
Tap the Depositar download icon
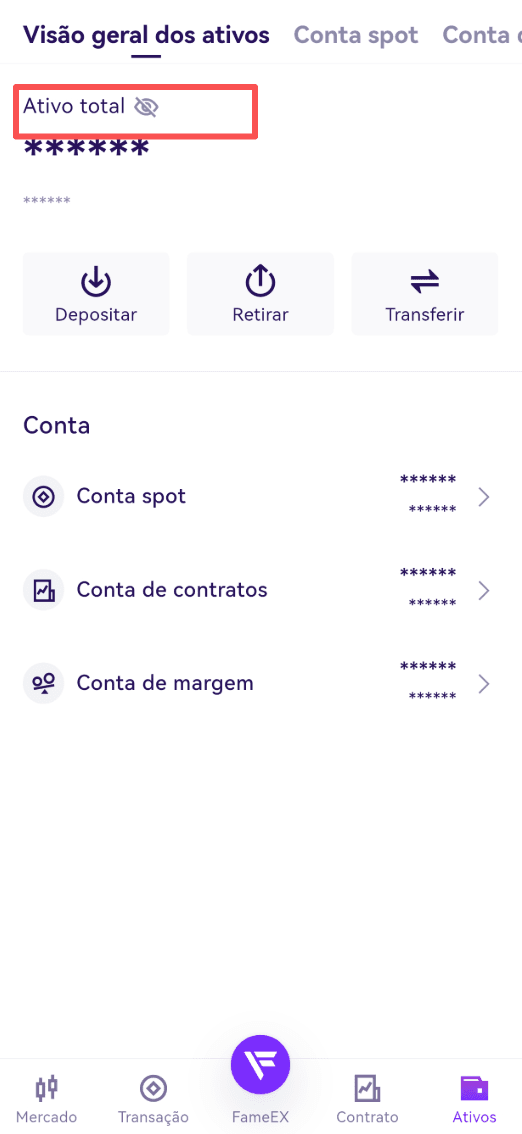[95, 282]
